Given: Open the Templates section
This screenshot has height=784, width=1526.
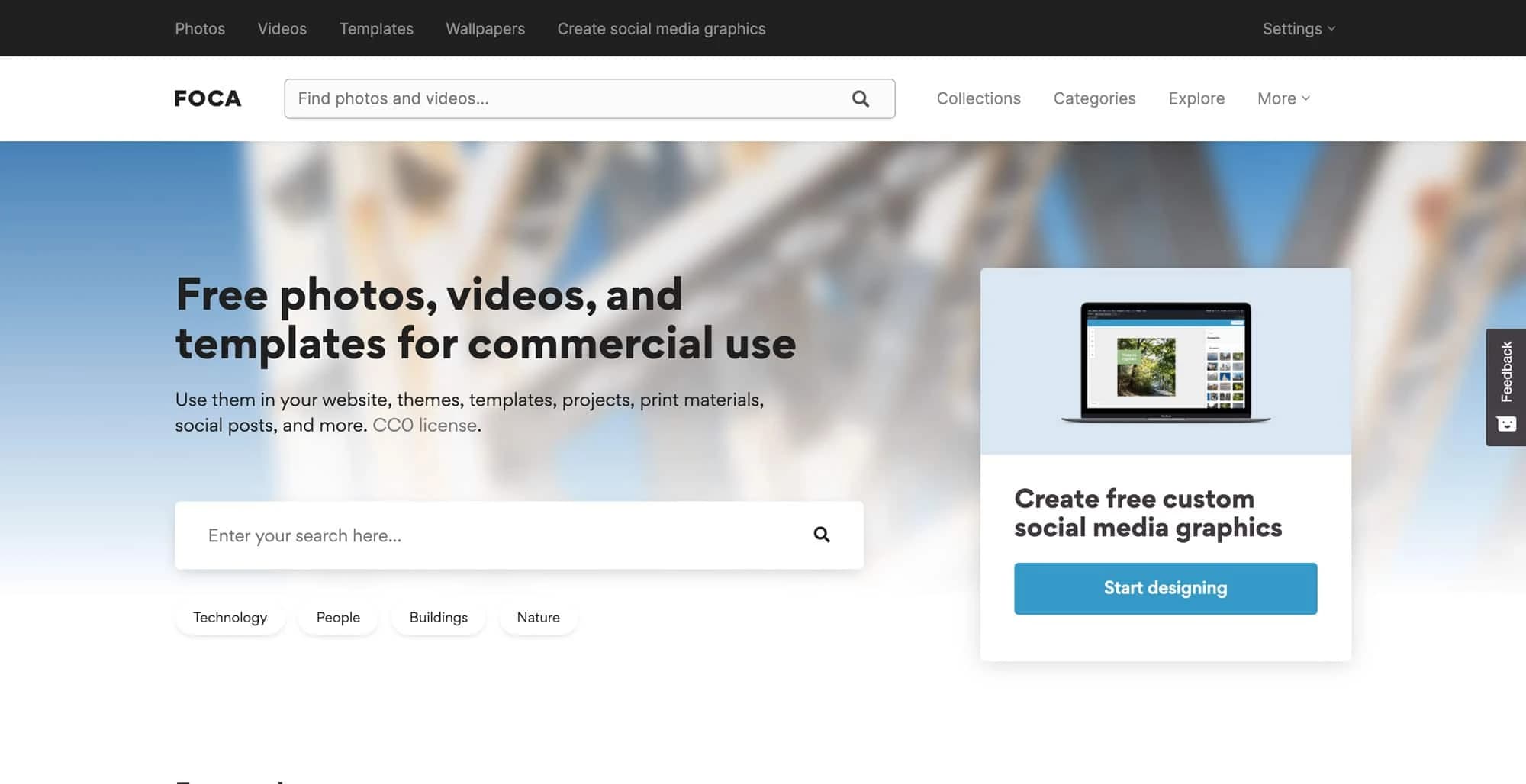Looking at the screenshot, I should (x=376, y=28).
